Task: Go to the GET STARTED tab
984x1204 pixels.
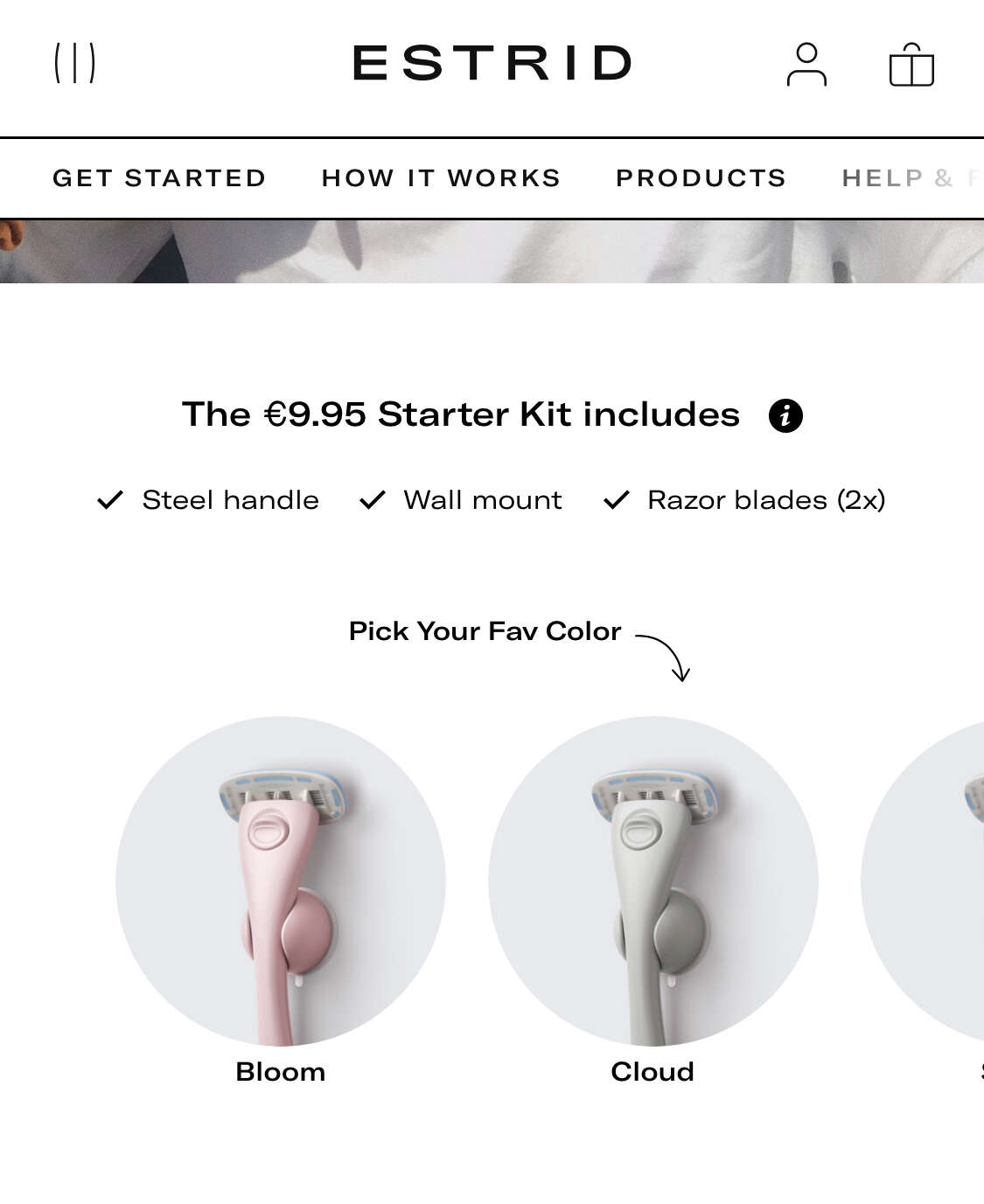Action: pyautogui.click(x=159, y=178)
